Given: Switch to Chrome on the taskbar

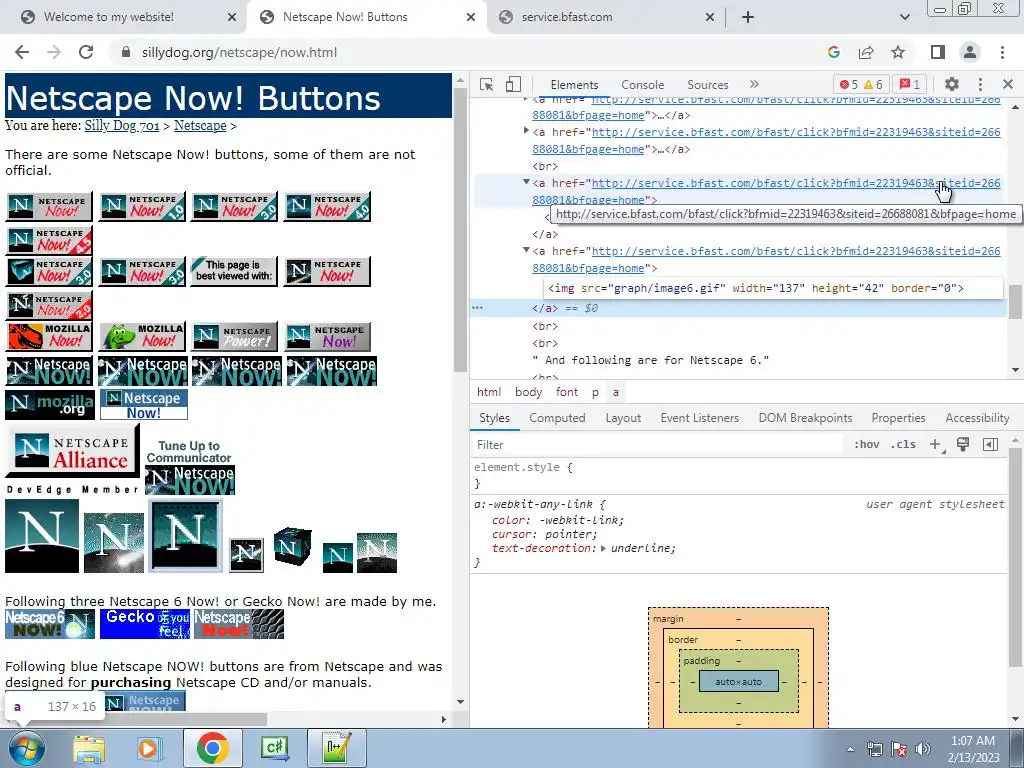Looking at the screenshot, I should [x=212, y=749].
